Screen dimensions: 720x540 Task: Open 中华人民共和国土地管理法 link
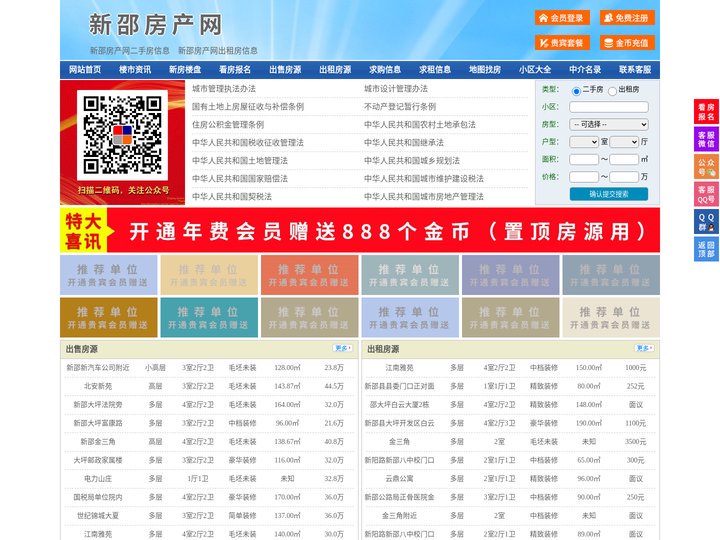pyautogui.click(x=240, y=160)
